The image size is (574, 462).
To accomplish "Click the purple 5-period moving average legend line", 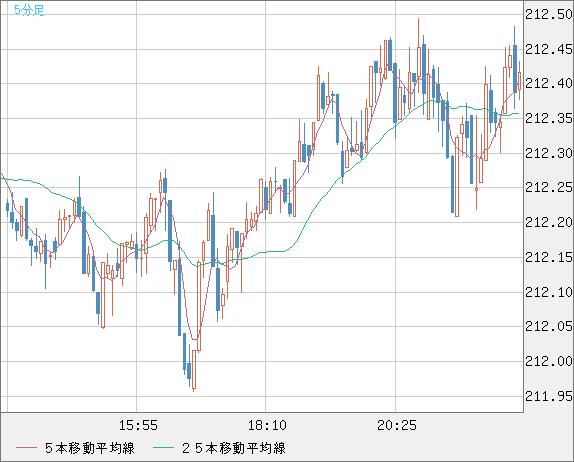I will tap(26, 448).
